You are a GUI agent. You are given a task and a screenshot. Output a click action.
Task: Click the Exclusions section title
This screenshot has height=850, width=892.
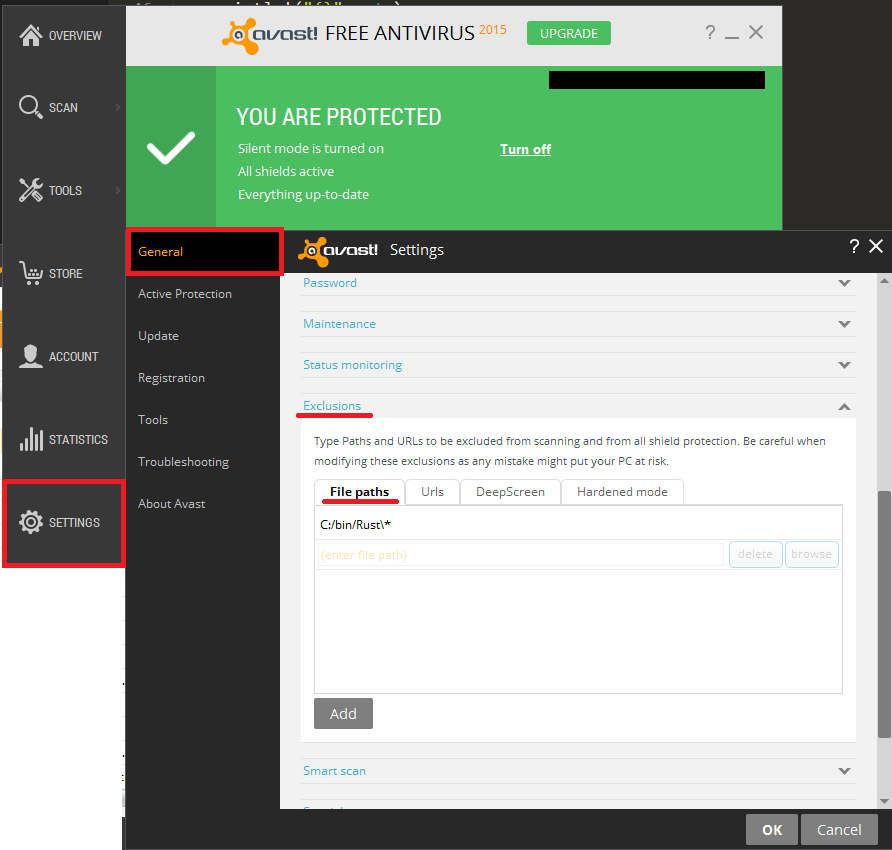point(332,406)
